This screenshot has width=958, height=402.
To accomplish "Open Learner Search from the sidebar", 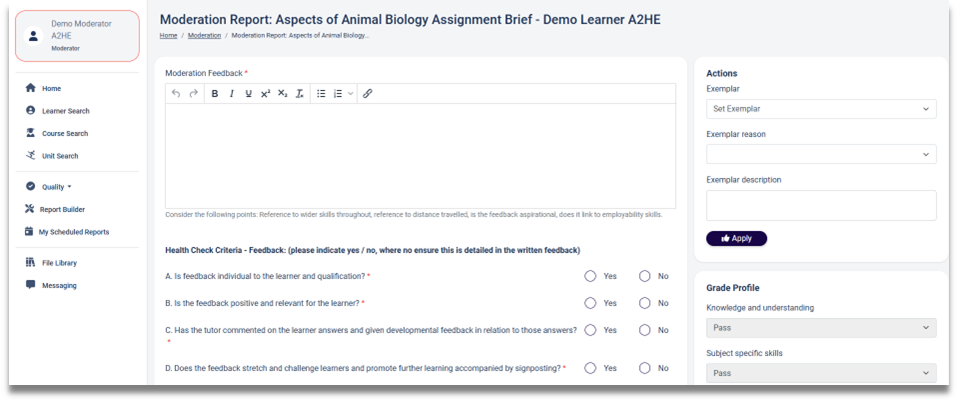I will (x=65, y=111).
